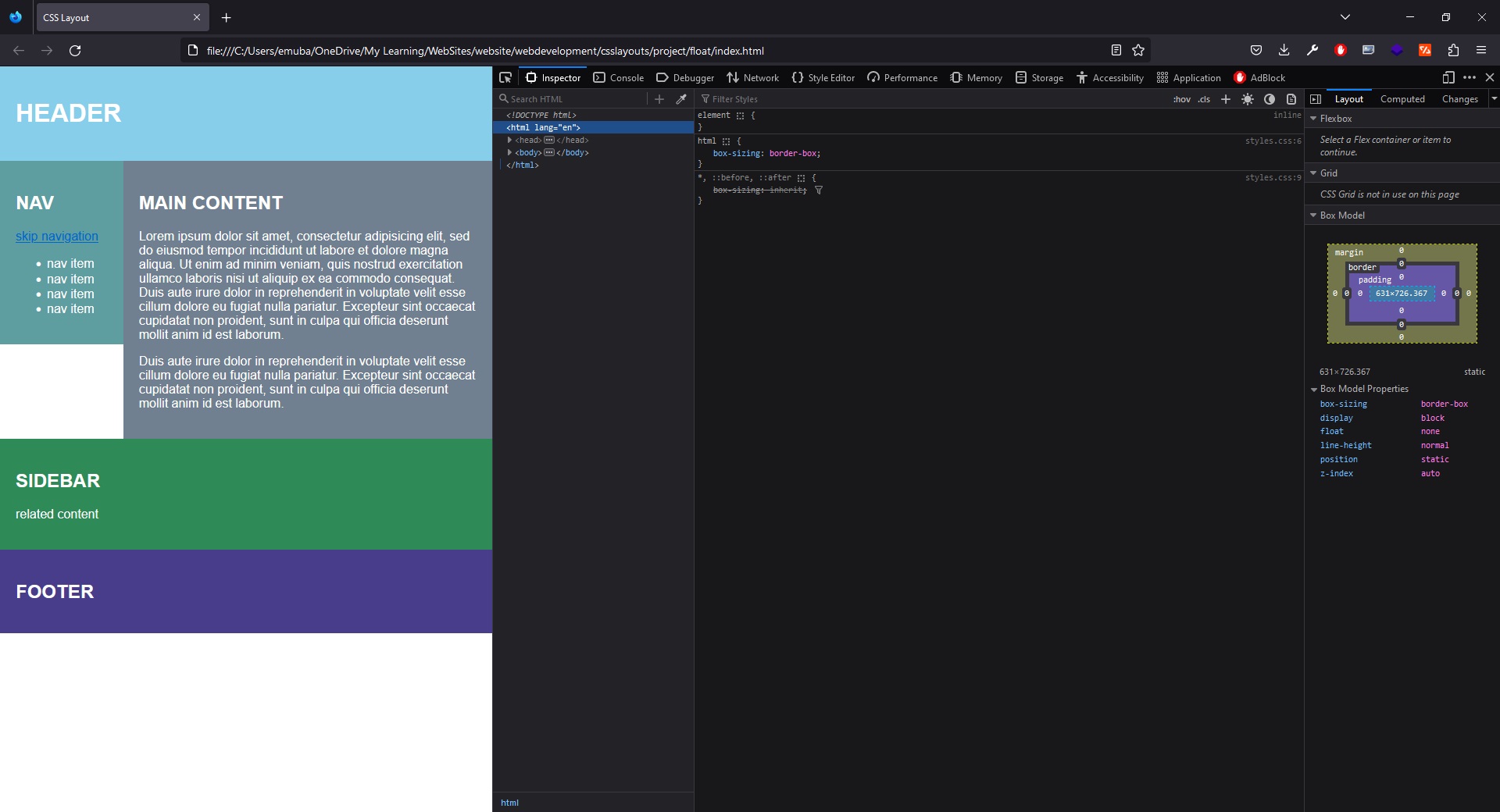Show ellipsis contents badge of head element
1500x812 pixels.
549,141
